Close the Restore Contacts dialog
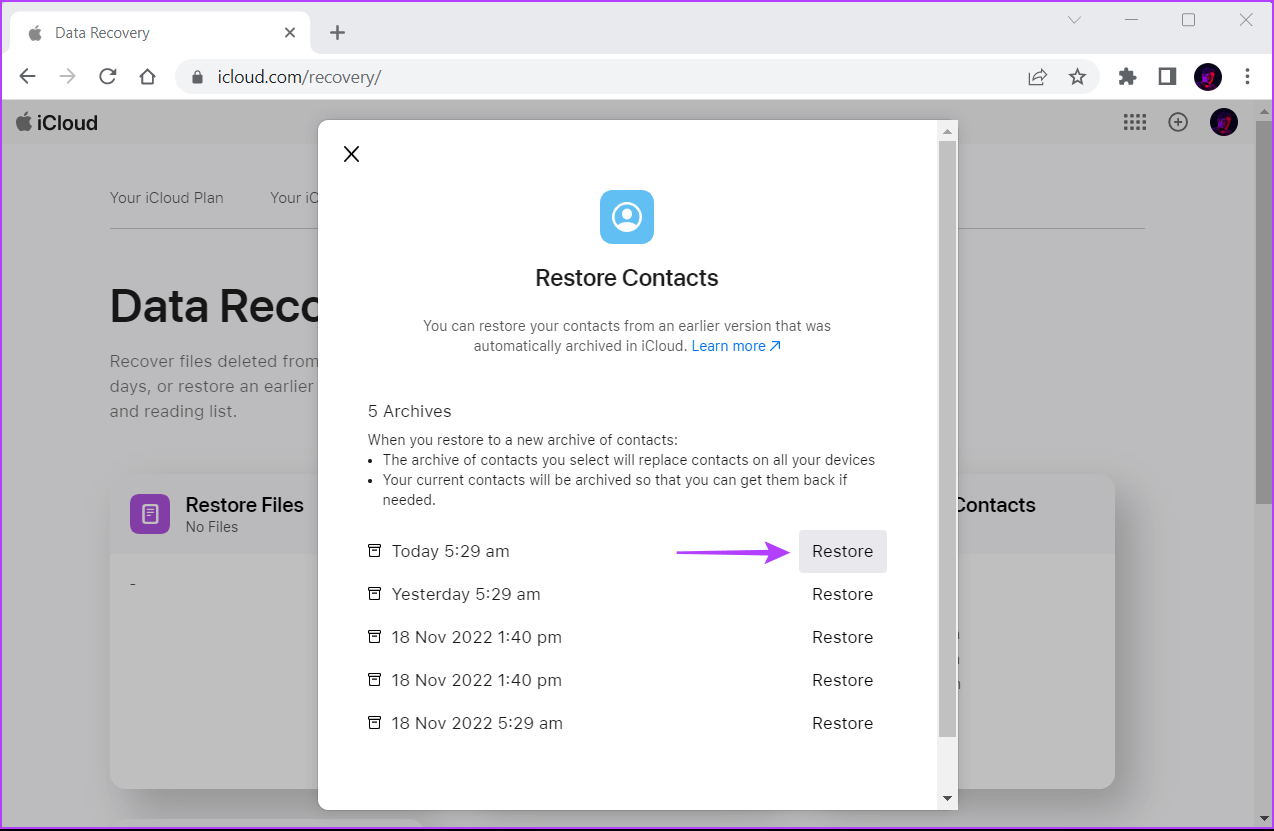The width and height of the screenshot is (1274, 831). point(351,154)
